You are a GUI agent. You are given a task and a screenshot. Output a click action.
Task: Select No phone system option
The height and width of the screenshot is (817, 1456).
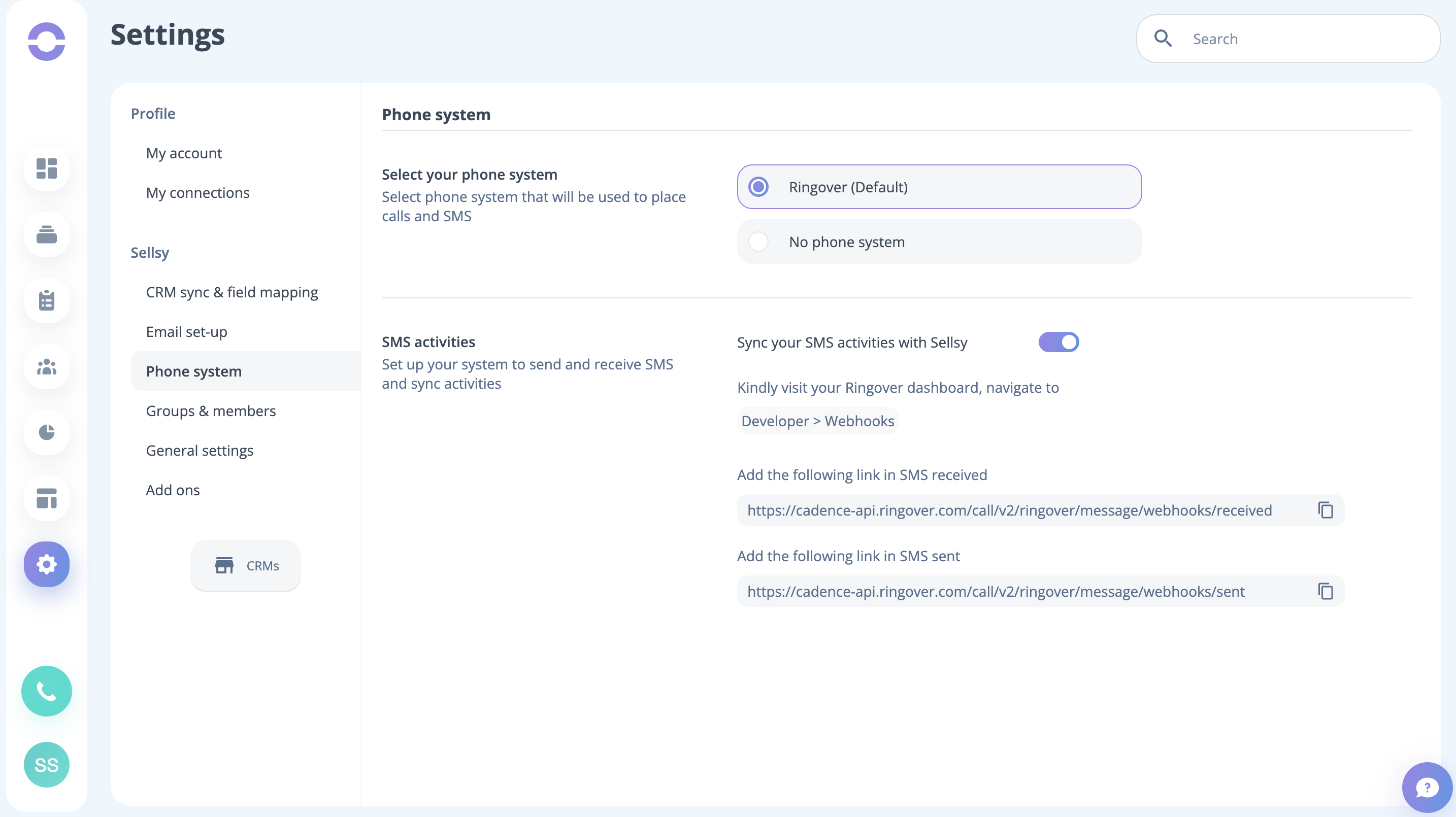[939, 242]
